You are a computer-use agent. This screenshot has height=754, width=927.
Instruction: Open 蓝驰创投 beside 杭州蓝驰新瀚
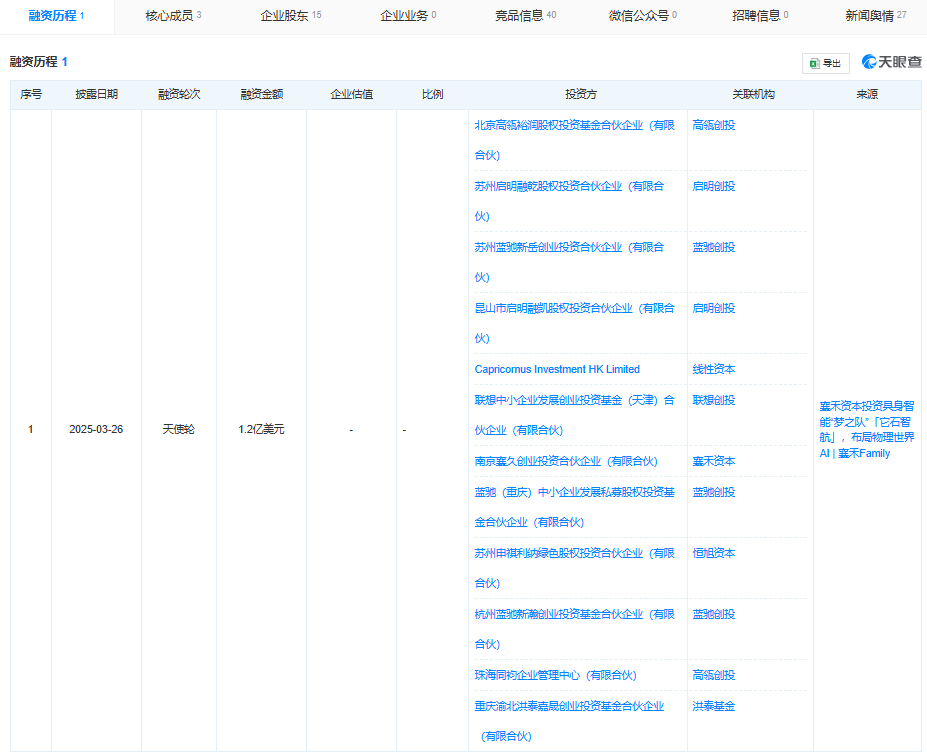(714, 614)
